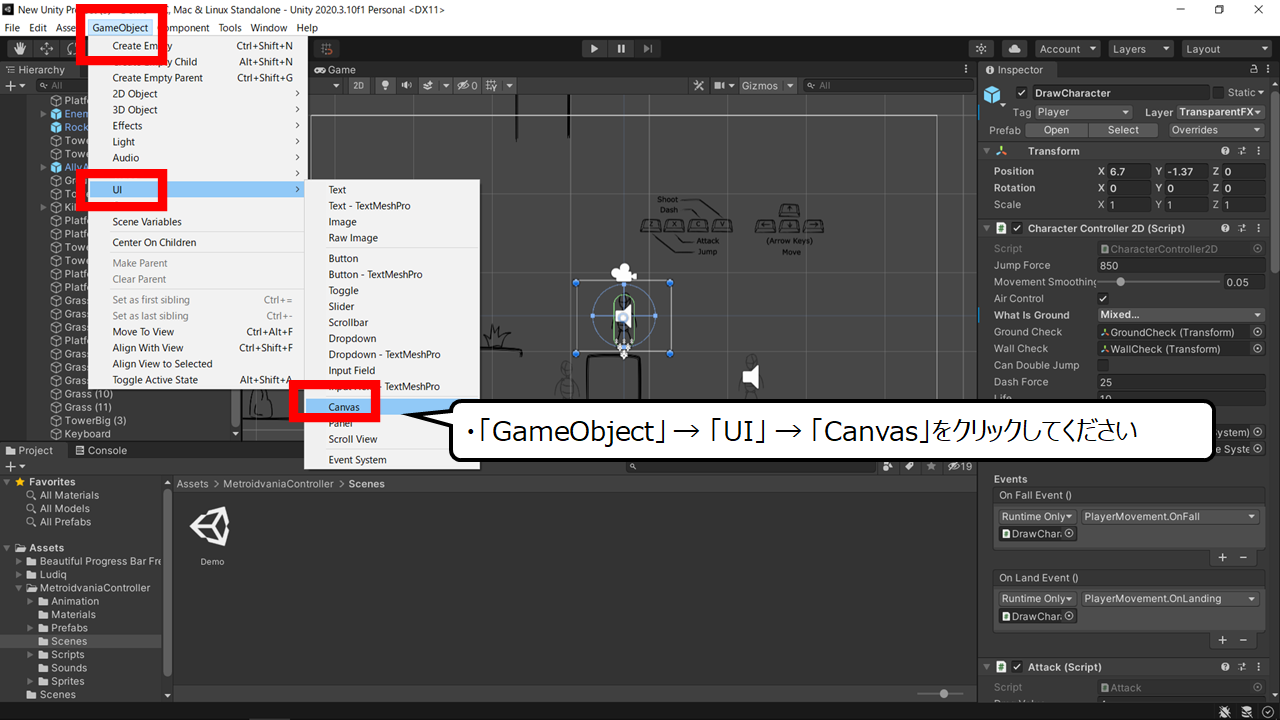The height and width of the screenshot is (720, 1280).
Task: Open On Fall Event Runtime Only dropdown
Action: [1037, 517]
